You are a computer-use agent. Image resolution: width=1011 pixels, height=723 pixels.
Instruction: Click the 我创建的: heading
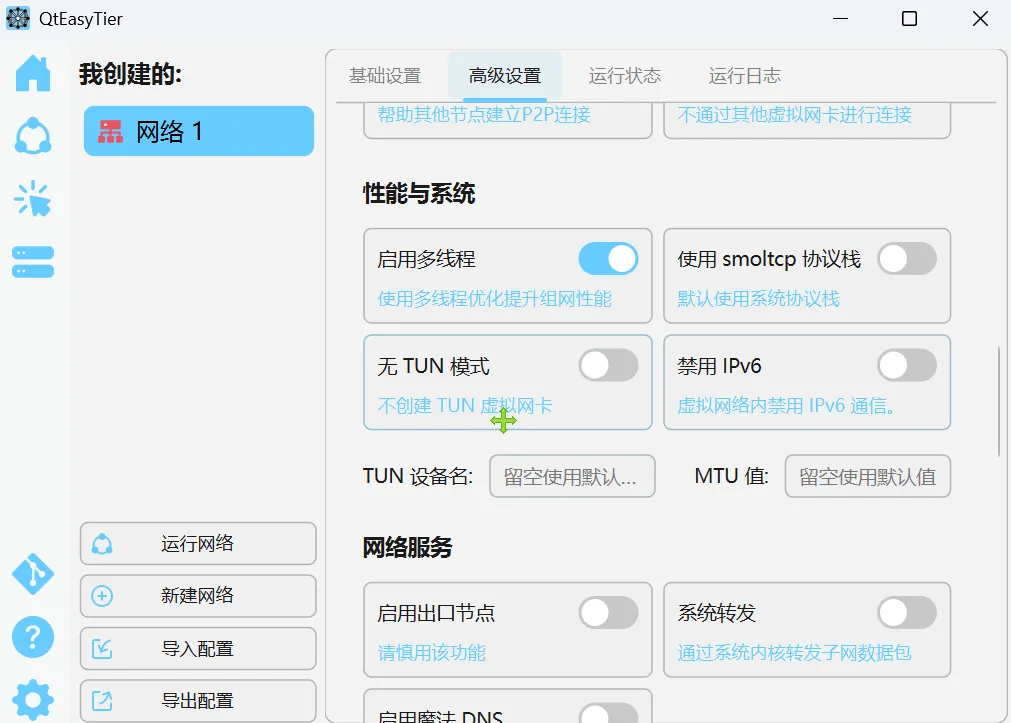tap(131, 74)
